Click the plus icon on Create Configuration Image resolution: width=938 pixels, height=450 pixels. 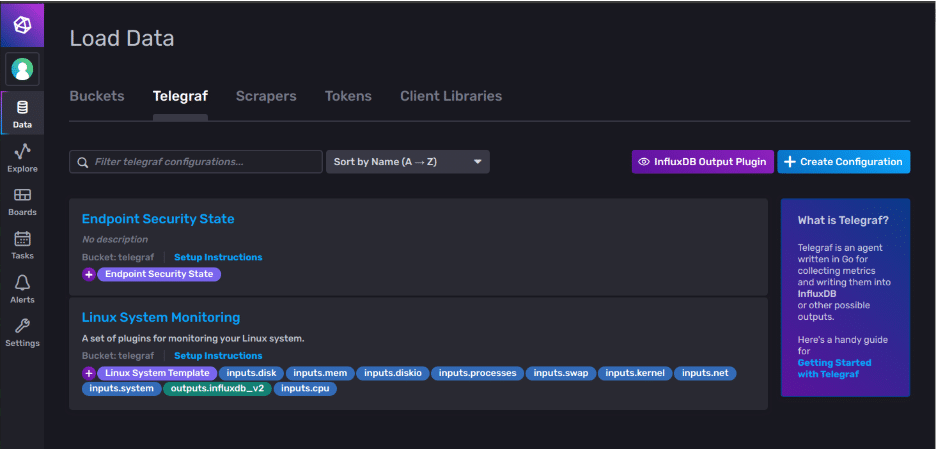coord(790,162)
